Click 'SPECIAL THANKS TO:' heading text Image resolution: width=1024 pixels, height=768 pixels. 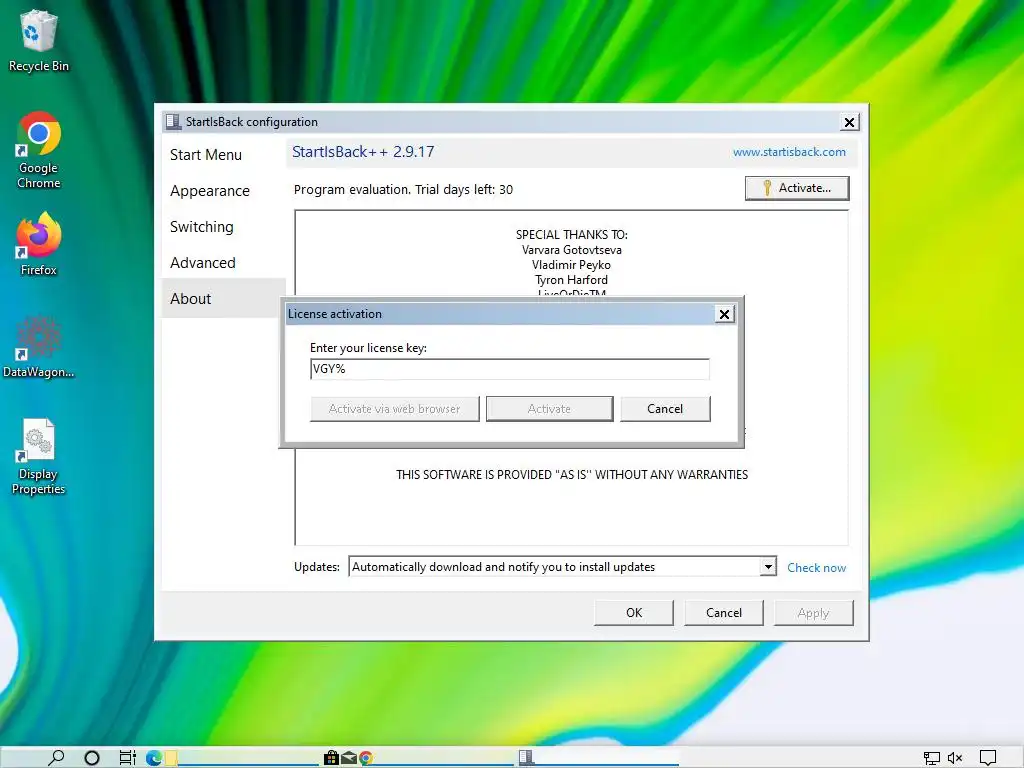(x=571, y=234)
